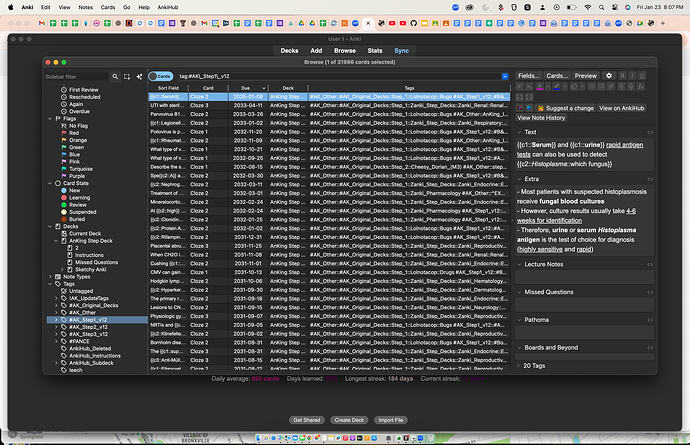Screen dimensions: 690x445
Task: Select the Blue flag filter
Action: click(74, 154)
